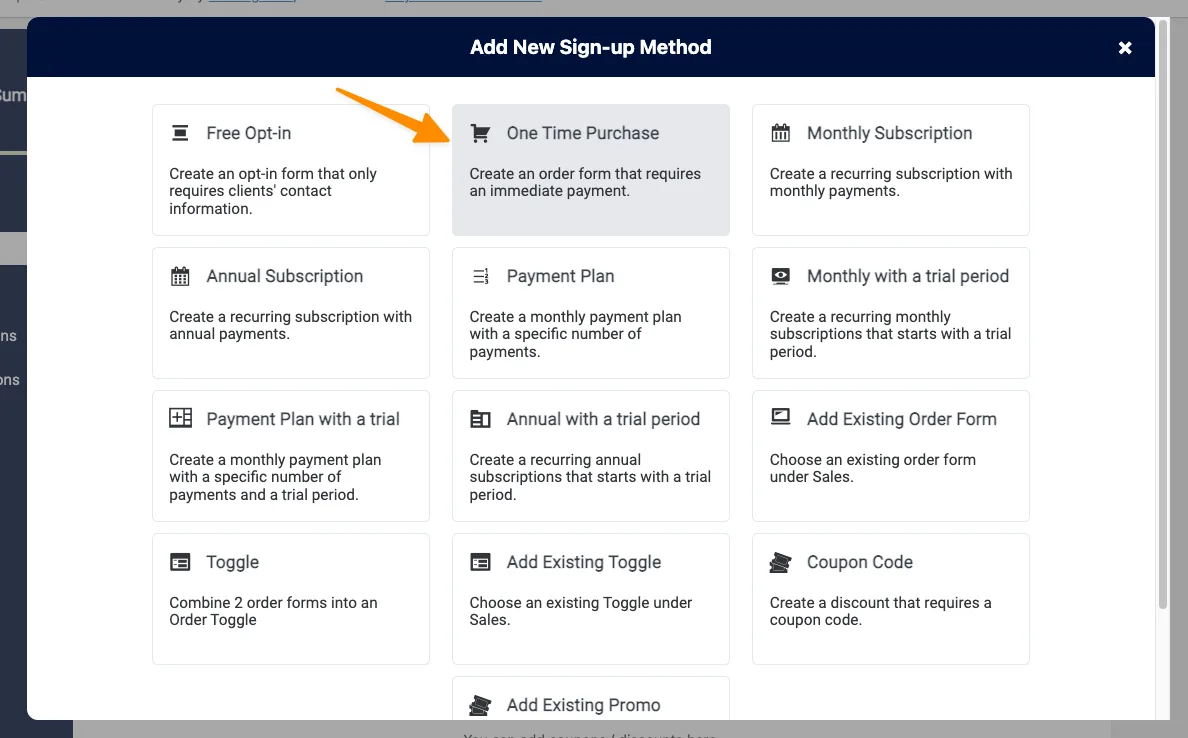Image resolution: width=1188 pixels, height=738 pixels.
Task: Click the Monthly Subscription calendar icon
Action: pos(780,133)
